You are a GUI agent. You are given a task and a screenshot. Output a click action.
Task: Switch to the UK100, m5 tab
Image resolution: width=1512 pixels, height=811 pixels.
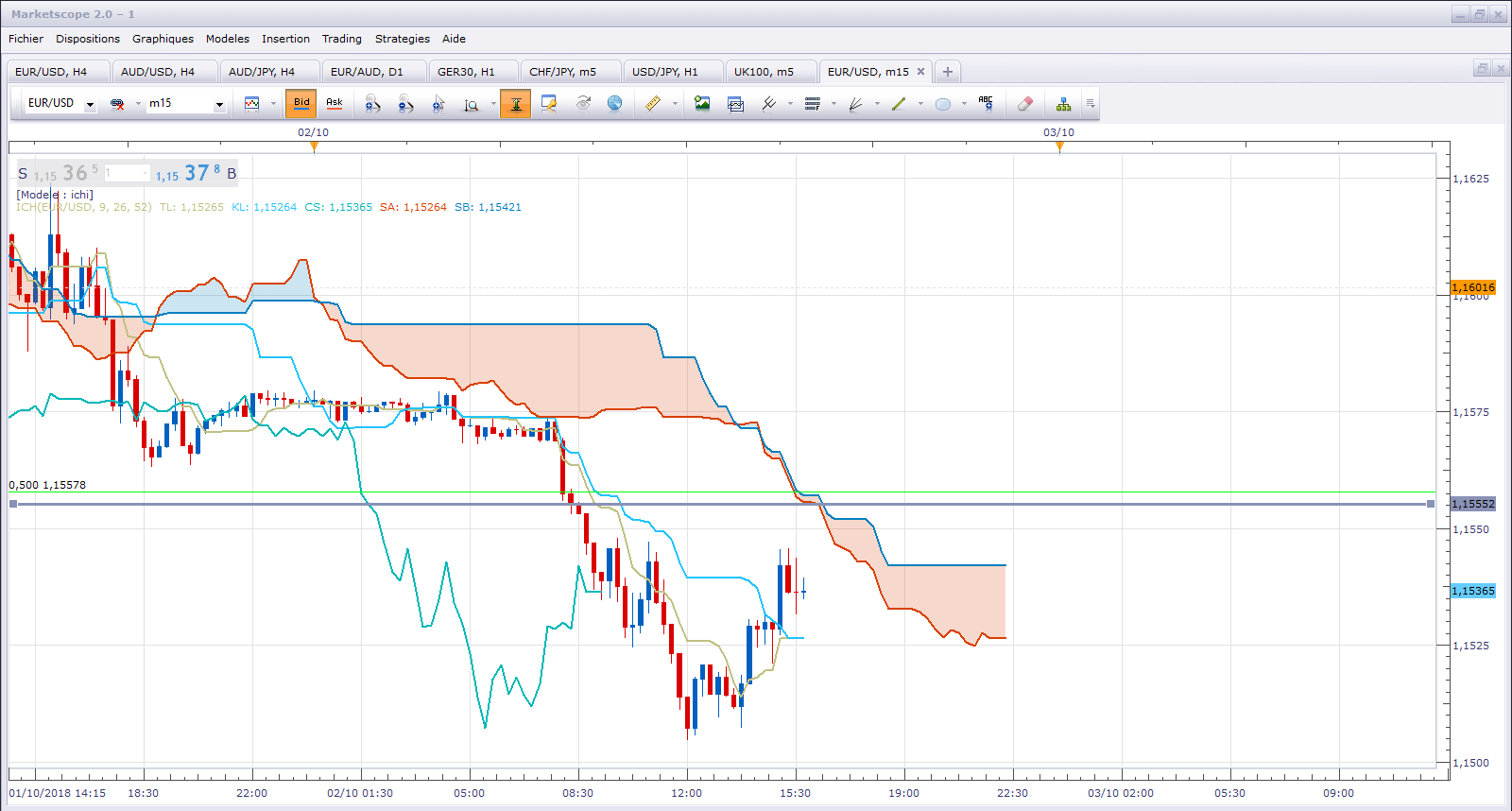(769, 72)
